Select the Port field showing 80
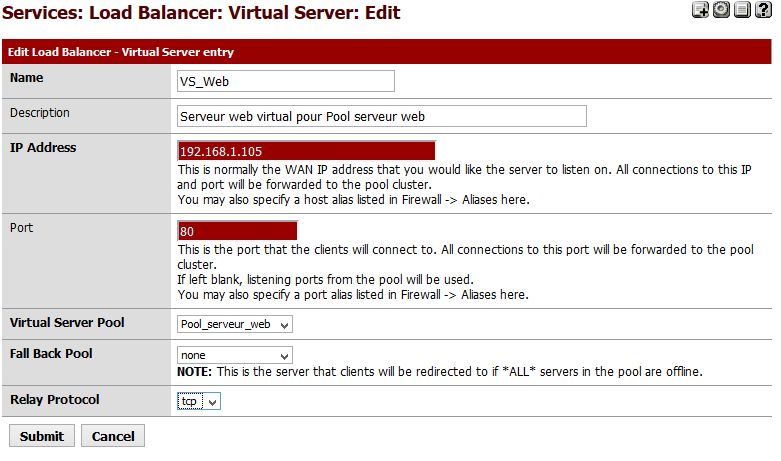The height and width of the screenshot is (461, 781). pyautogui.click(x=236, y=231)
